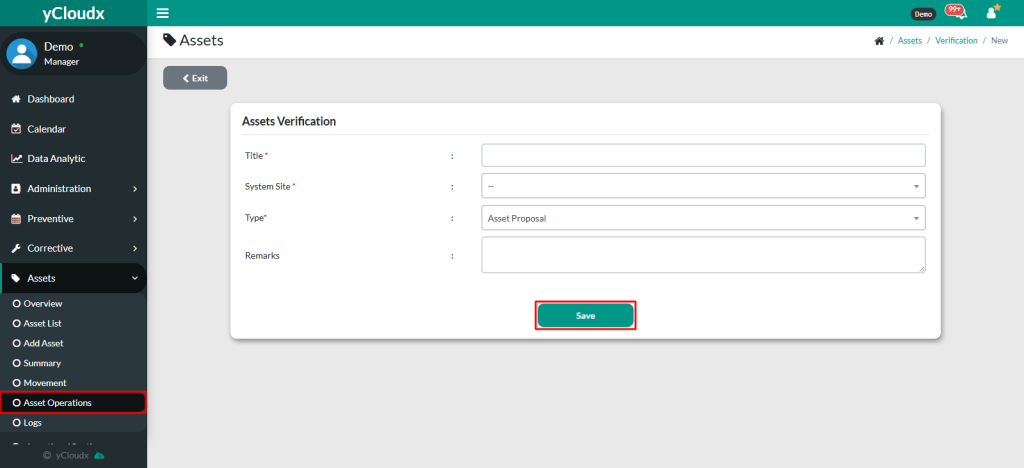1024x468 pixels.
Task: Go to Data Analytic page
Action: click(55, 158)
